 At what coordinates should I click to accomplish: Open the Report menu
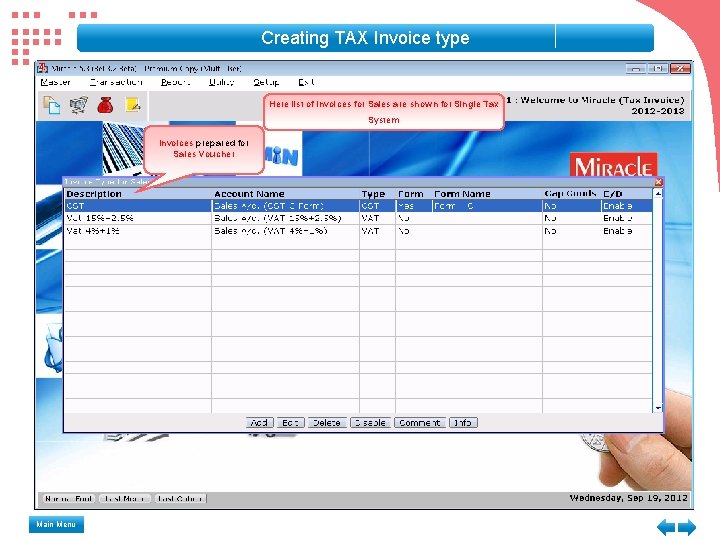(x=175, y=82)
